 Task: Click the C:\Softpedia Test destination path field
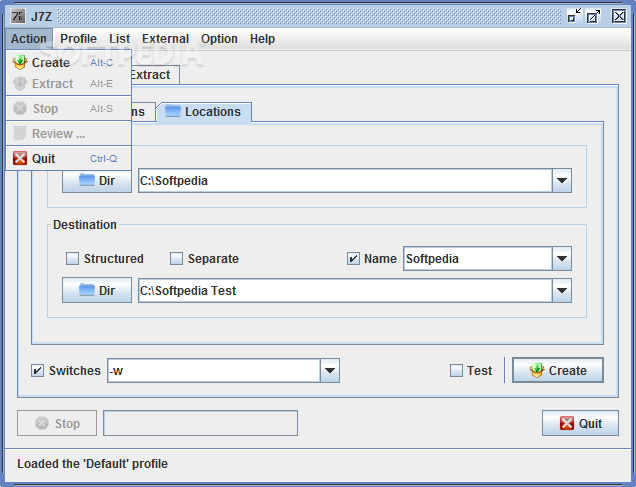click(x=345, y=290)
